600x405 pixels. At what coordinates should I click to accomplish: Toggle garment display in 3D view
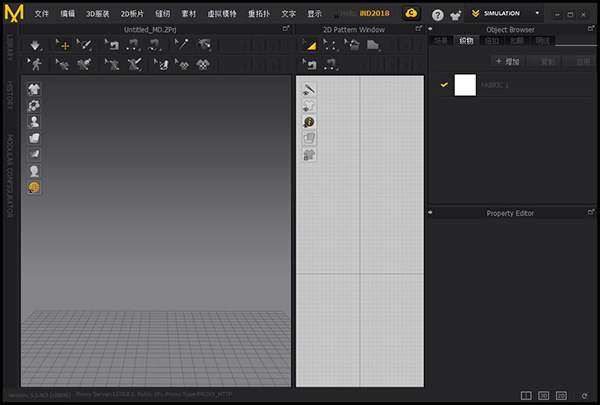tap(34, 89)
